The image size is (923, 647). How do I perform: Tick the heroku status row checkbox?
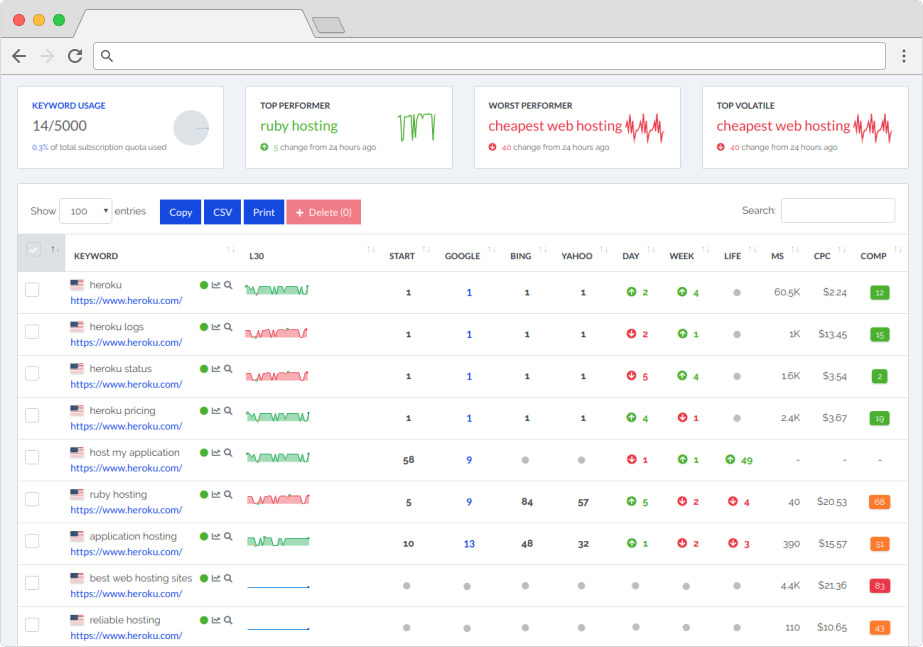point(32,373)
